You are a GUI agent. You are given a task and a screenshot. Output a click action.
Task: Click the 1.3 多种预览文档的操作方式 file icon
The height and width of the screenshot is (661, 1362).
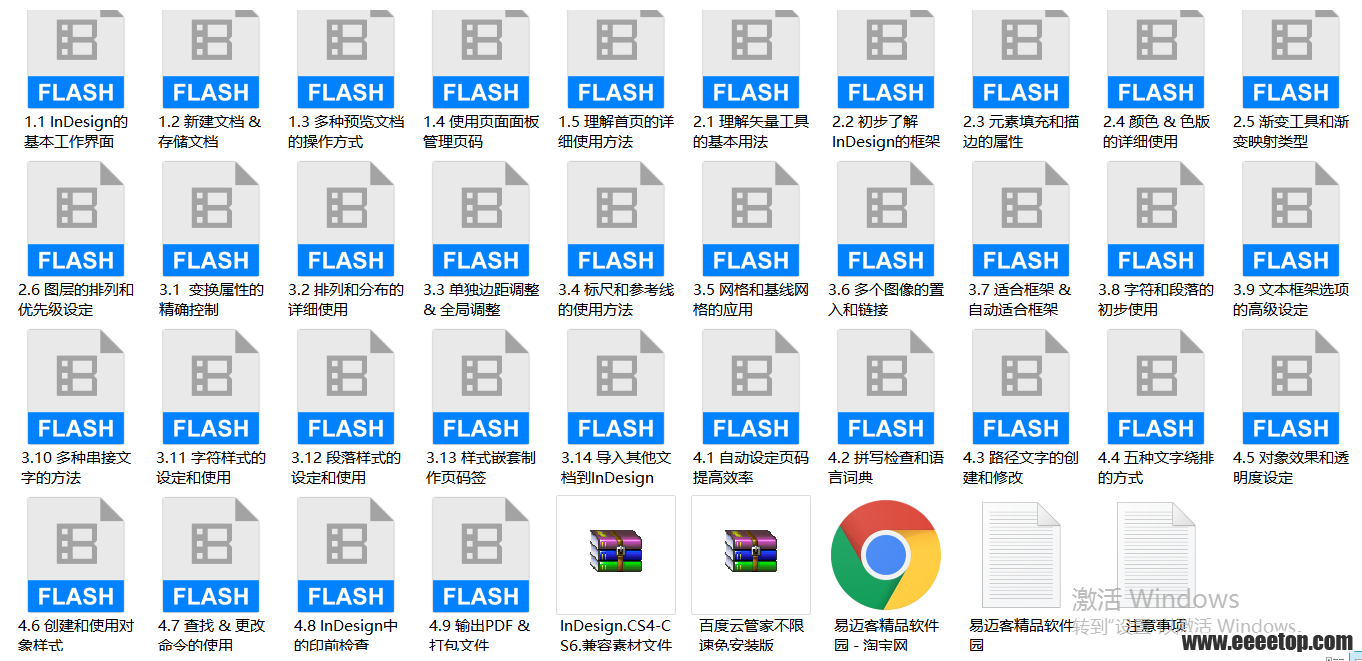click(x=346, y=58)
